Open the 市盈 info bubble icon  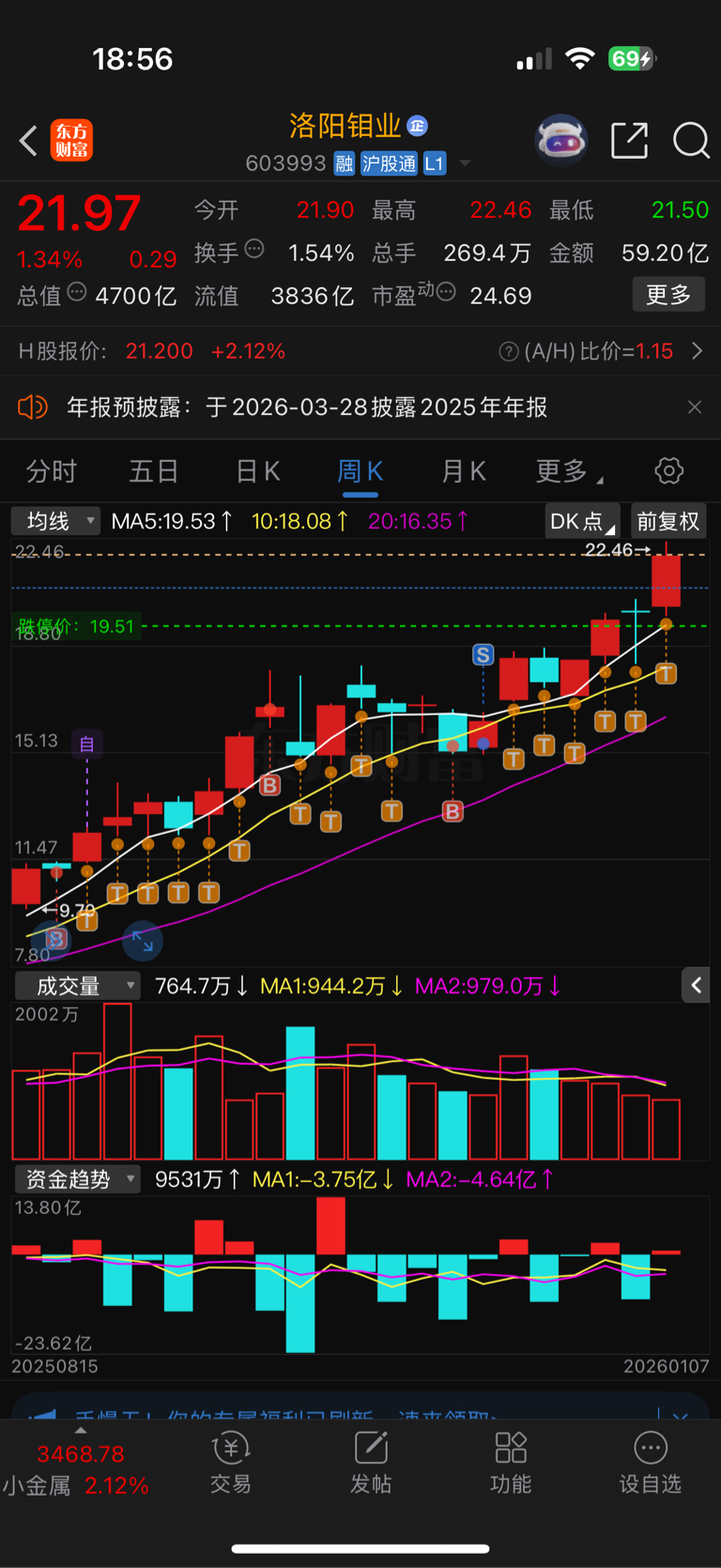[446, 292]
